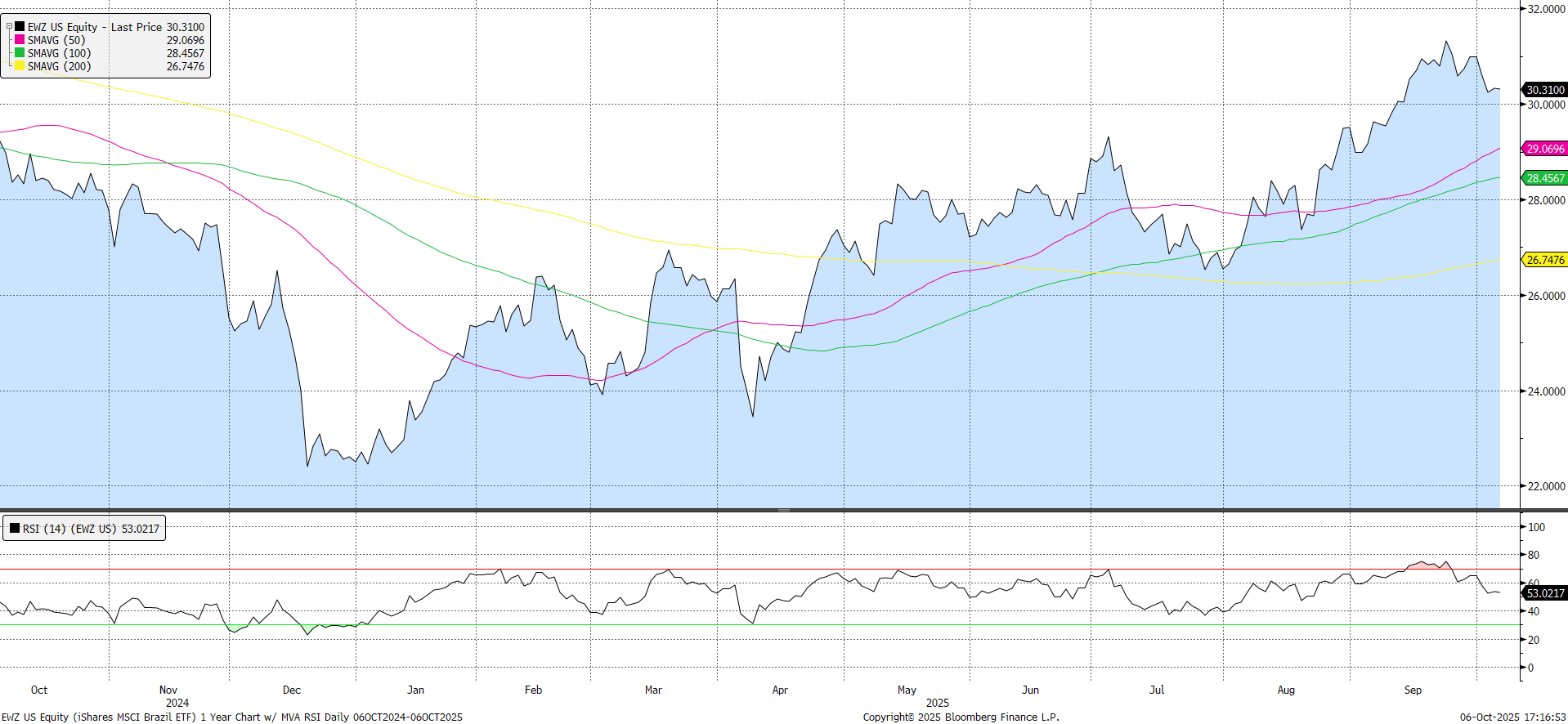Image resolution: width=1568 pixels, height=724 pixels.
Task: Click the Apr label on time axis
Action: pos(780,690)
